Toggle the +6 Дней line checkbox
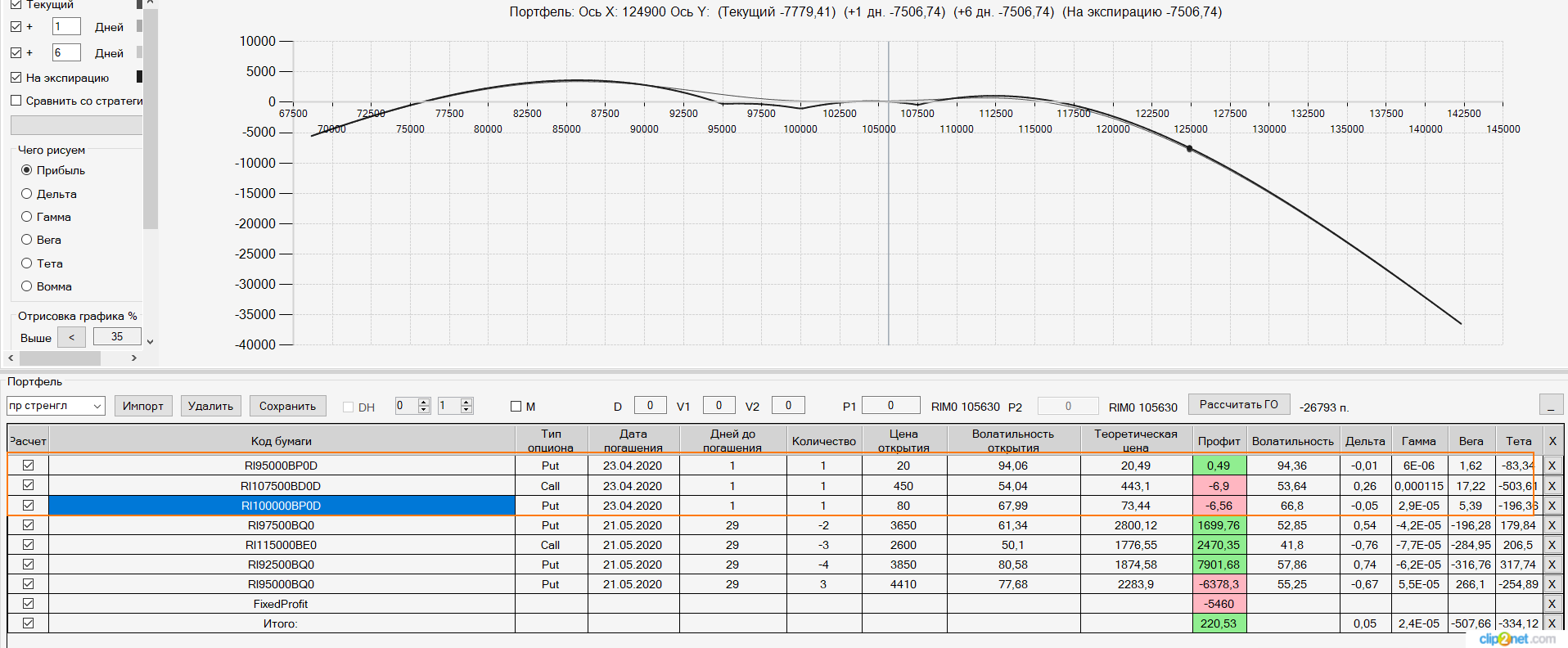The image size is (1568, 648). click(16, 53)
